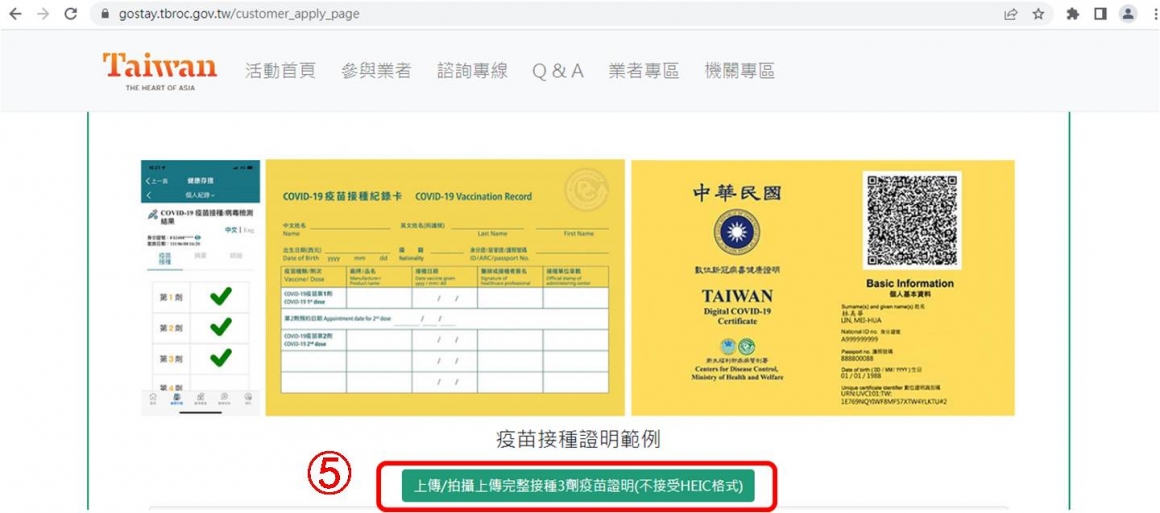Open the 業者專區 menu item
The width and height of the screenshot is (1160, 513).
644,71
